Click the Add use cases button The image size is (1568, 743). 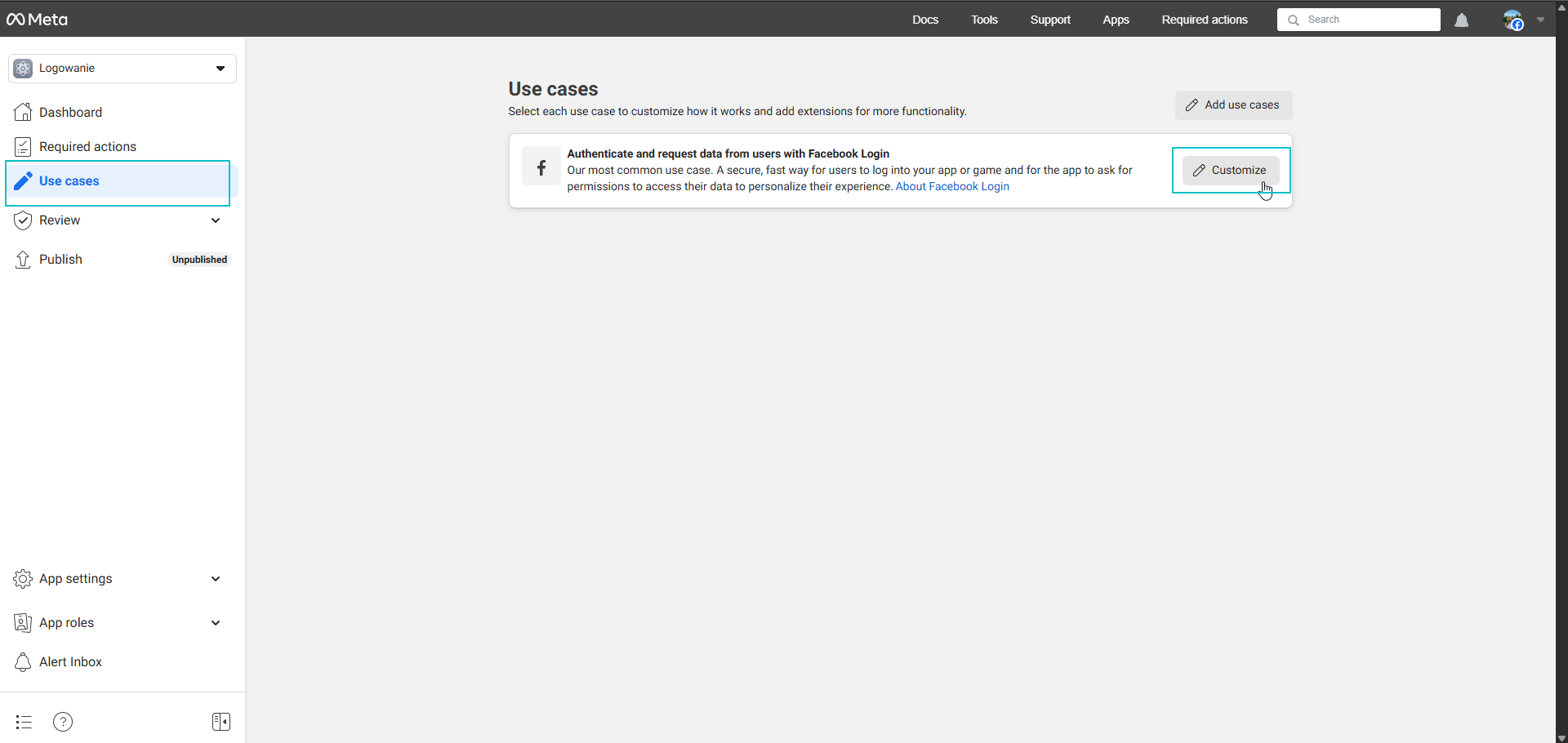click(1233, 105)
